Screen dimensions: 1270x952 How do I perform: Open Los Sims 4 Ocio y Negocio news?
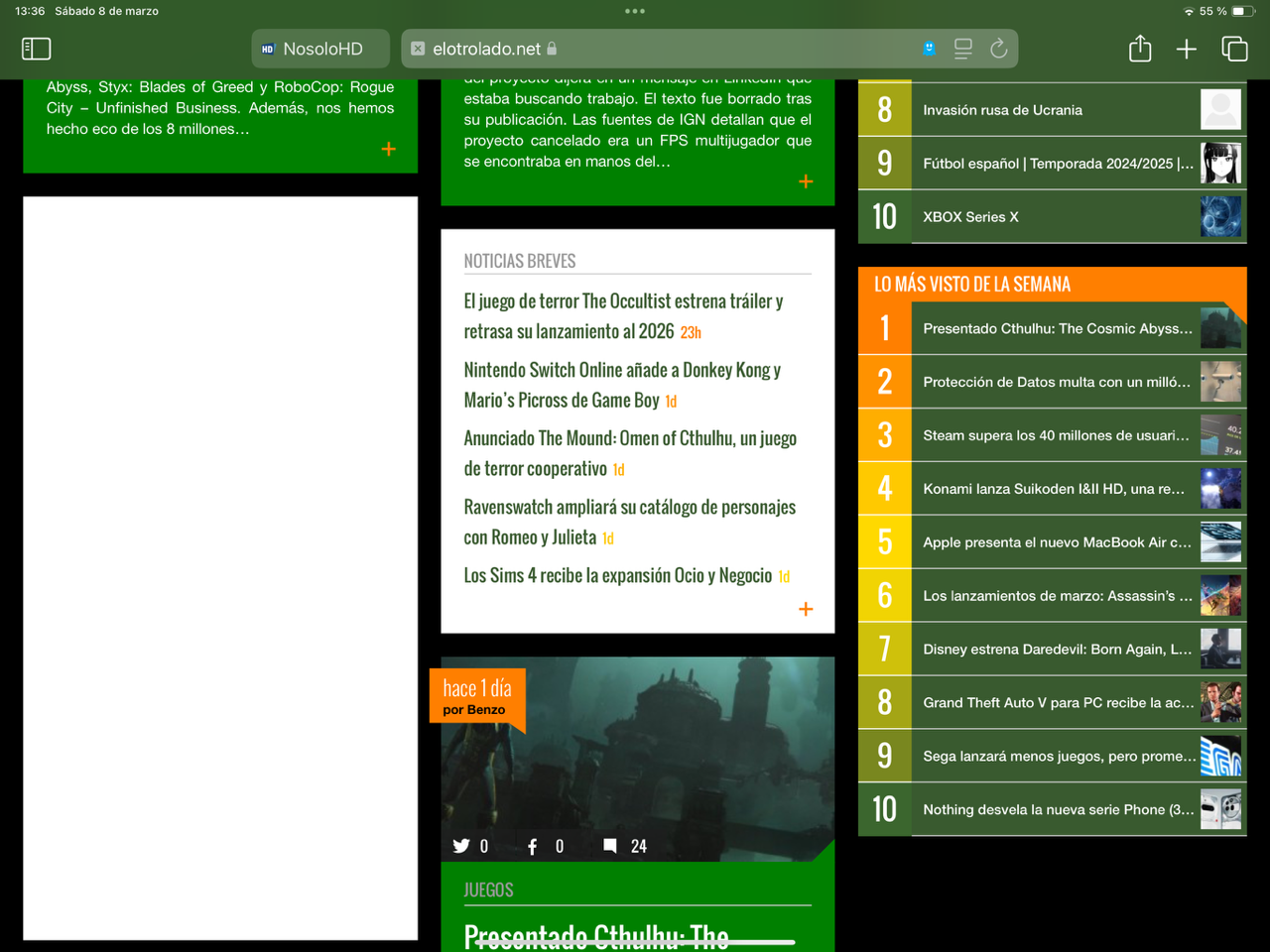pyautogui.click(x=618, y=575)
